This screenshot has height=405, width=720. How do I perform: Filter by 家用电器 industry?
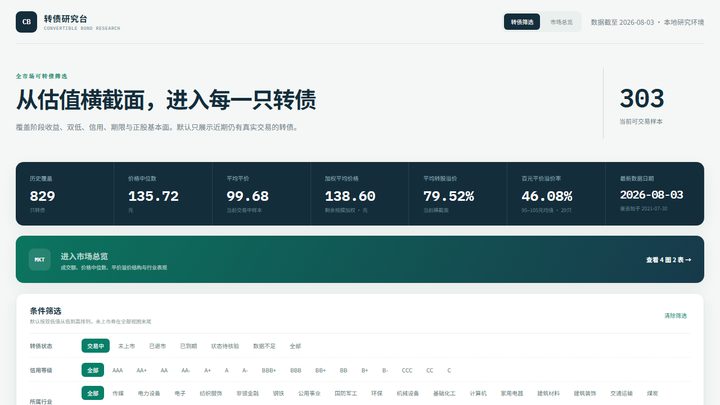coord(512,394)
